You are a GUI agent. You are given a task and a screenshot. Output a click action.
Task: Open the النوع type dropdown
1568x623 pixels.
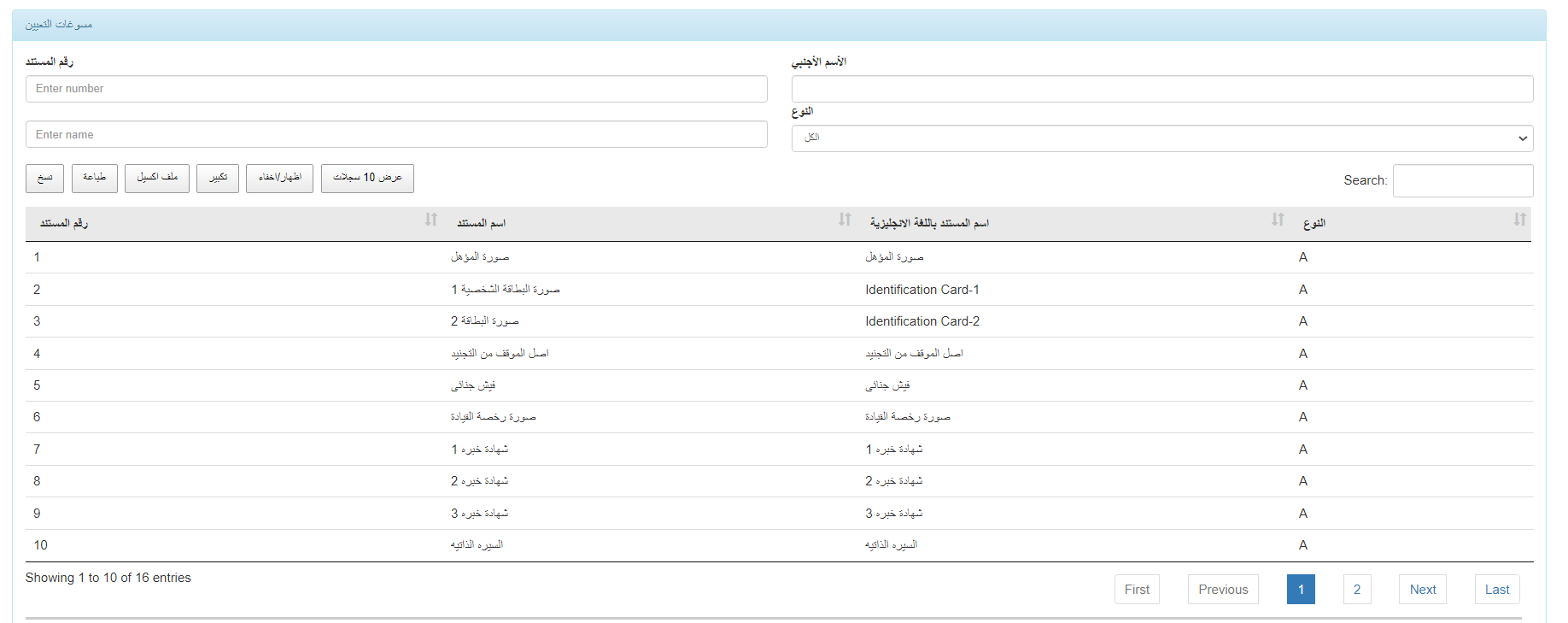tap(1161, 138)
